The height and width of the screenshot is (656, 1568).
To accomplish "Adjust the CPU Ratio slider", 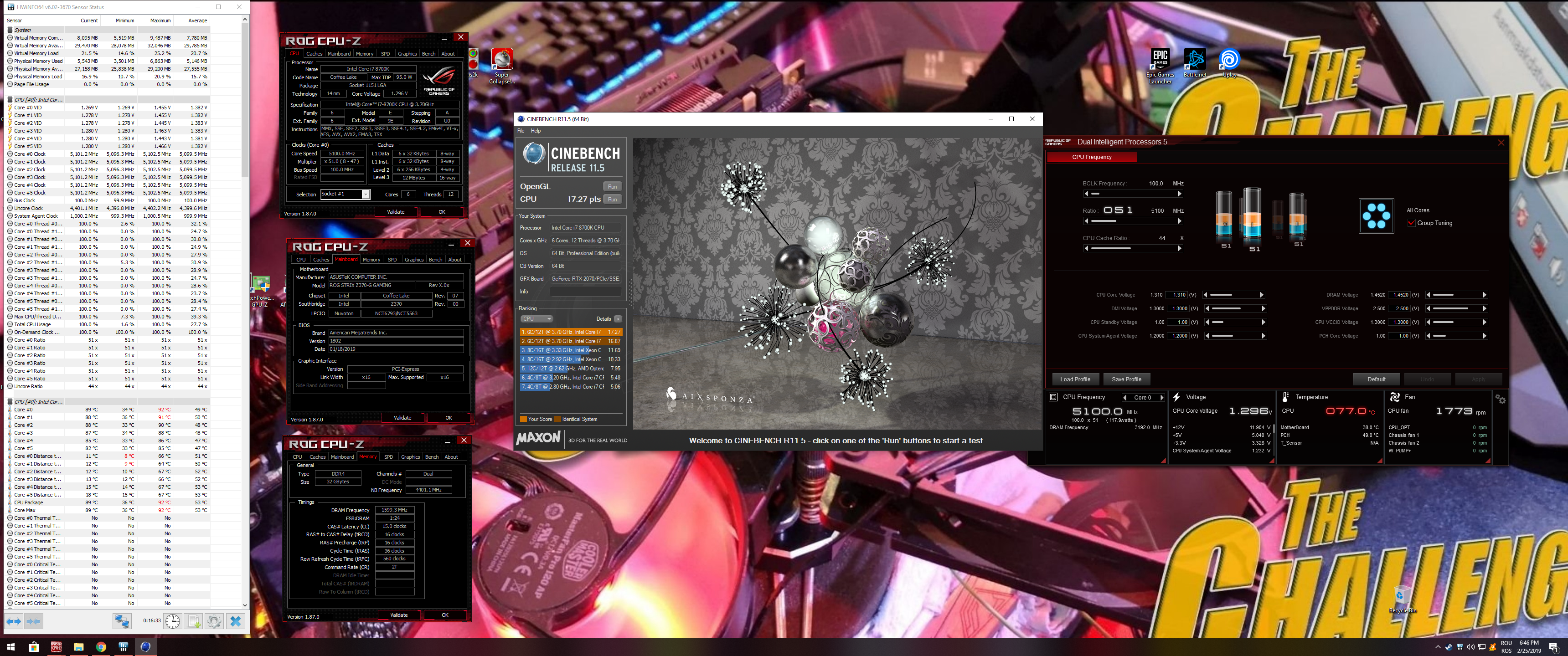I will pyautogui.click(x=1133, y=221).
